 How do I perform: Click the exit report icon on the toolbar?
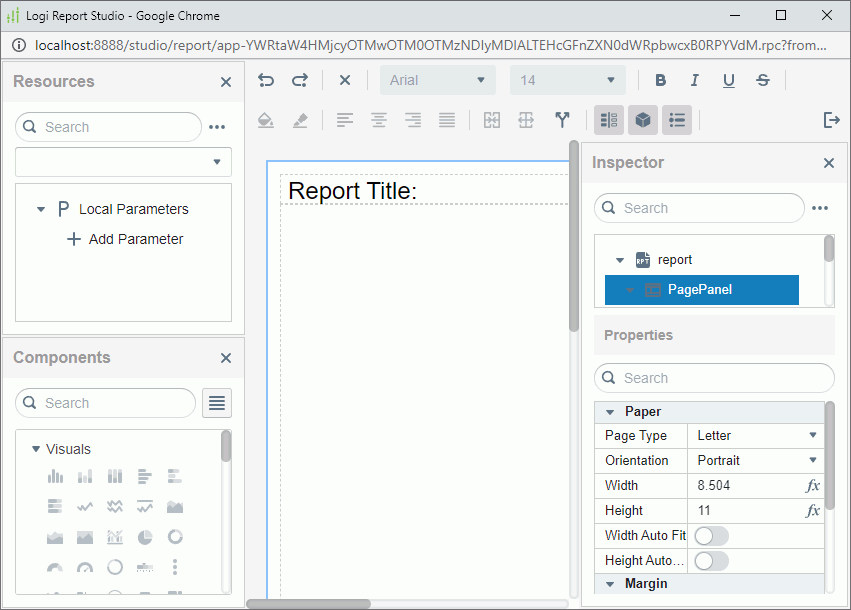(831, 120)
